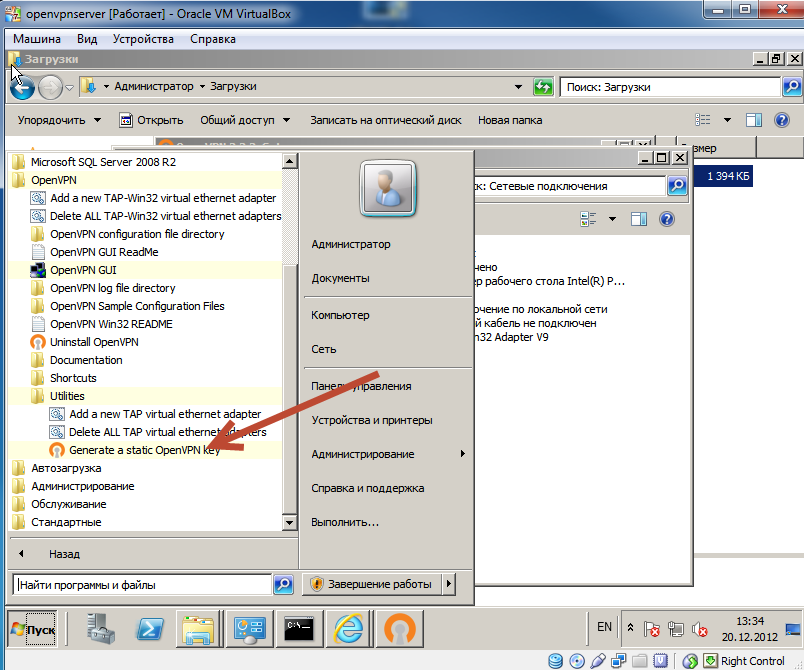Open shutdown options arrow next to Завершение работы
Image resolution: width=804 pixels, height=670 pixels.
coord(449,584)
